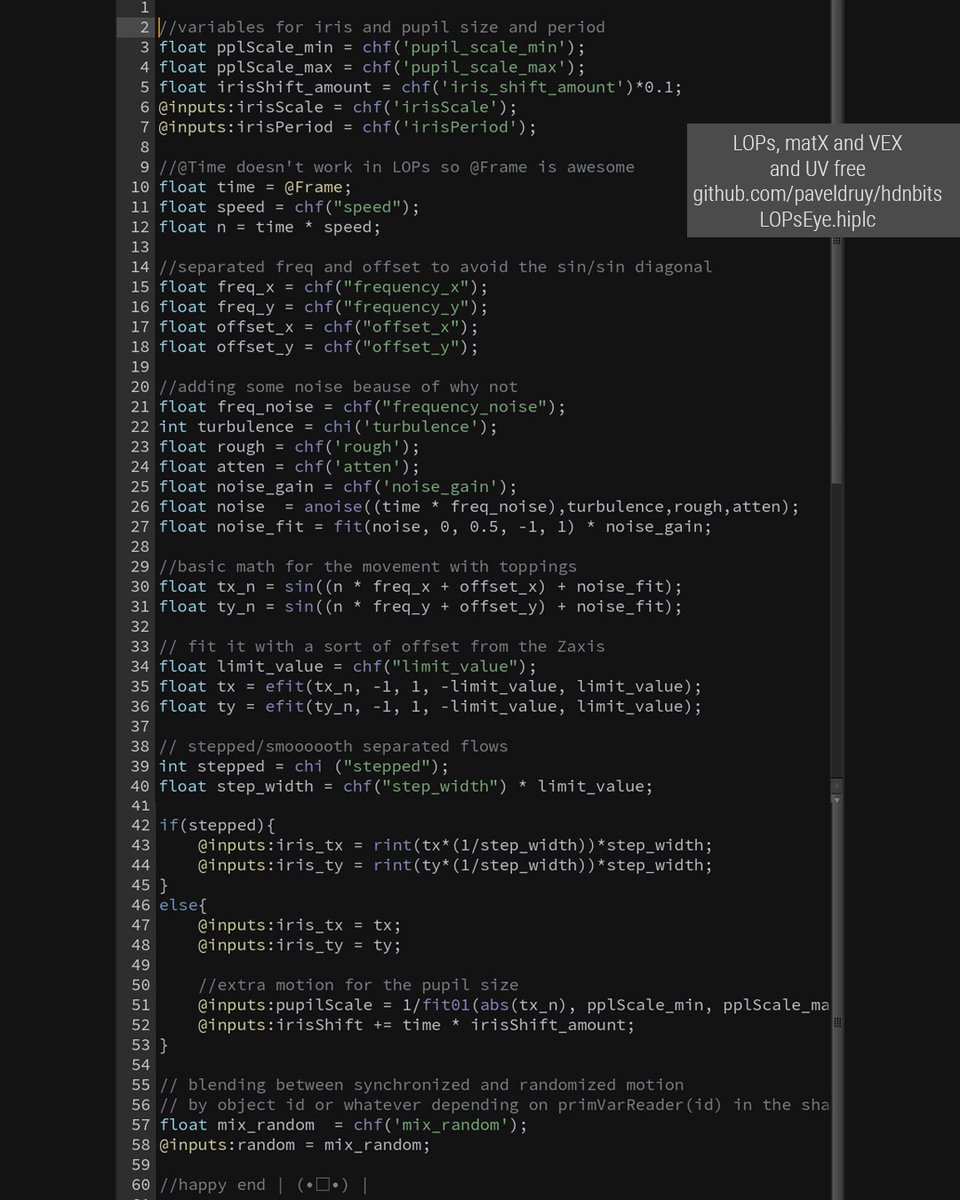Click the line declaring freq_noise
The image size is (960, 1200).
(362, 407)
